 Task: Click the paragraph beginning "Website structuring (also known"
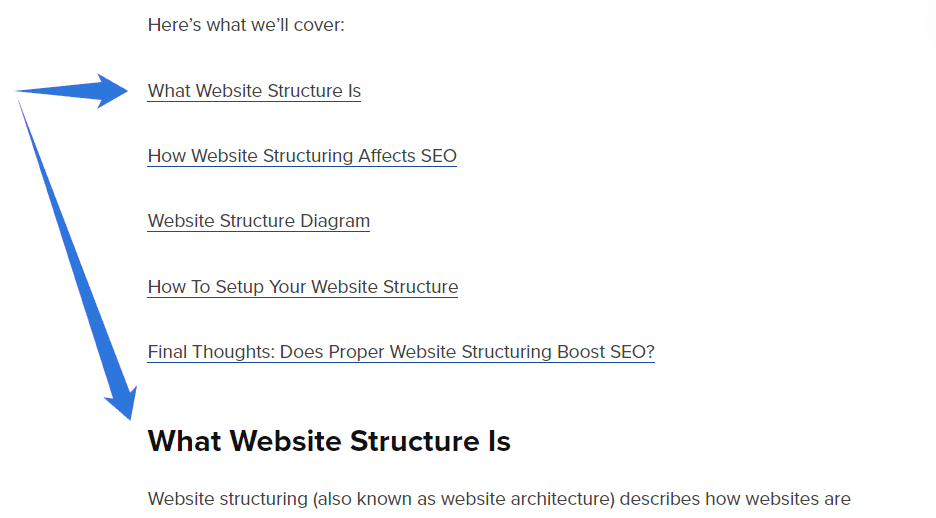coord(499,499)
